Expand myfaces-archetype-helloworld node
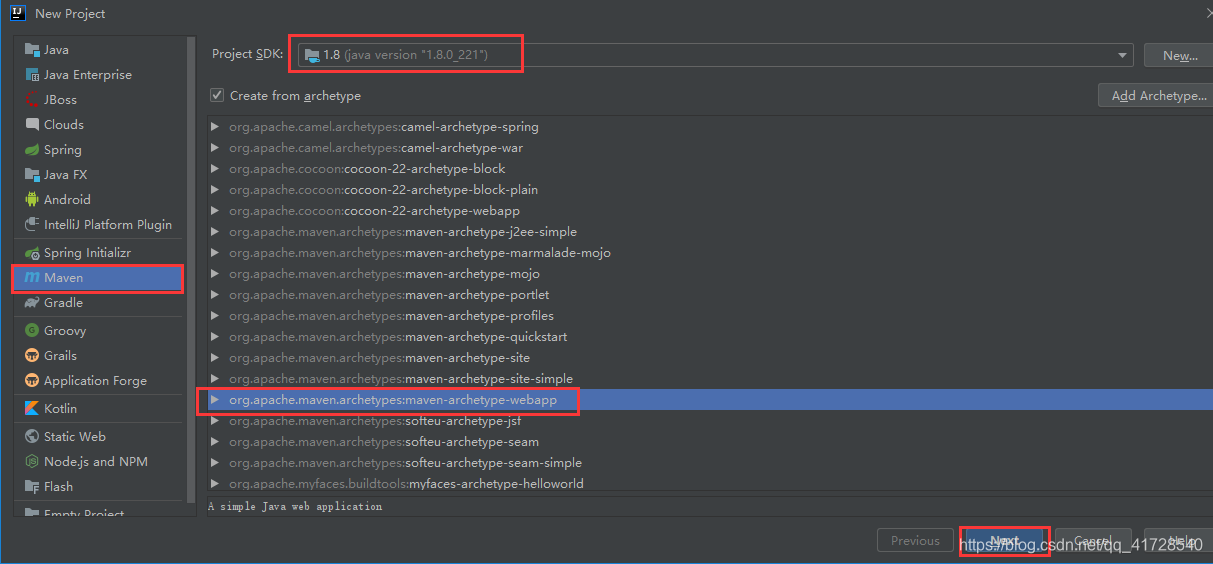Image resolution: width=1213 pixels, height=564 pixels. tap(215, 484)
